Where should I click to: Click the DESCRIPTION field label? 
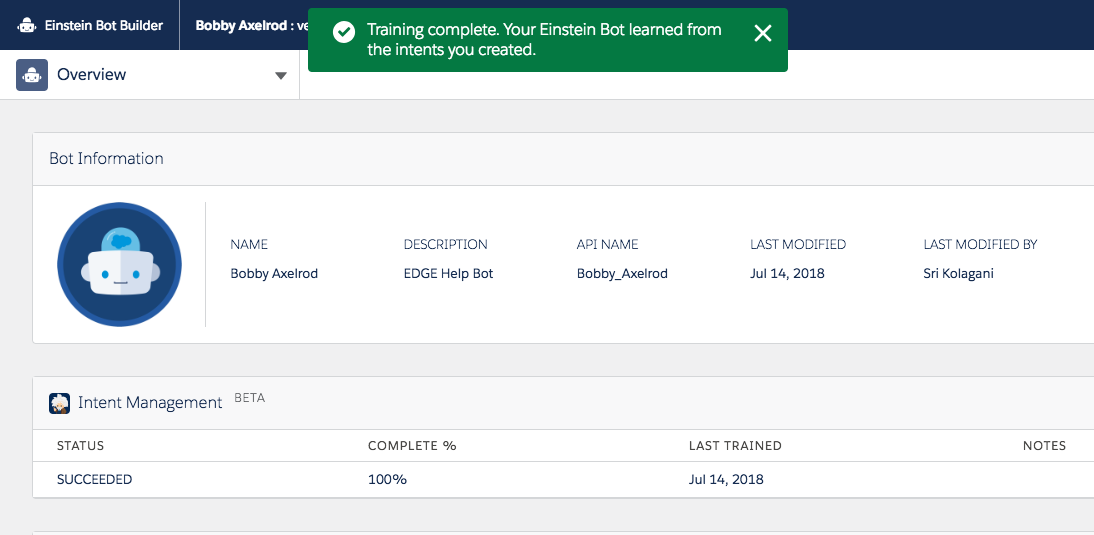tap(446, 245)
